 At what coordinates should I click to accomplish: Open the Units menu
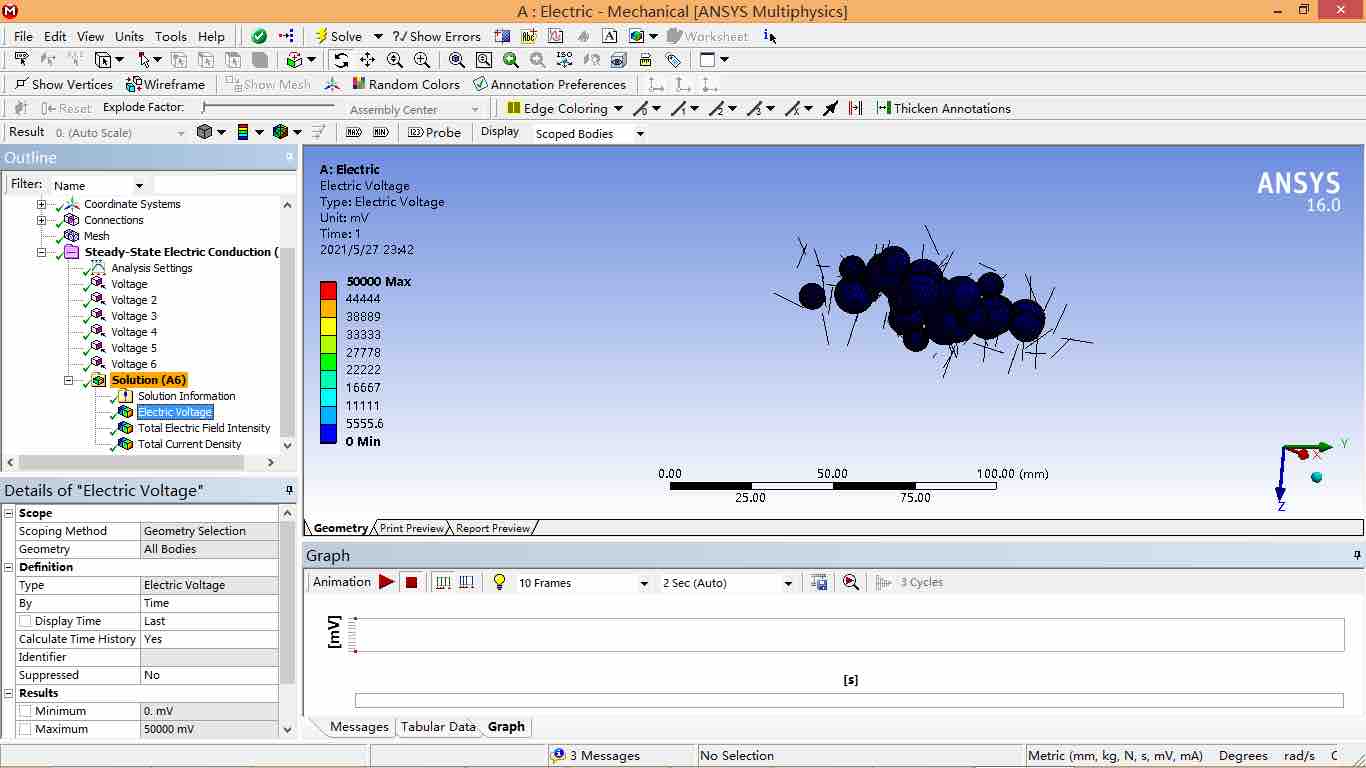click(x=129, y=36)
